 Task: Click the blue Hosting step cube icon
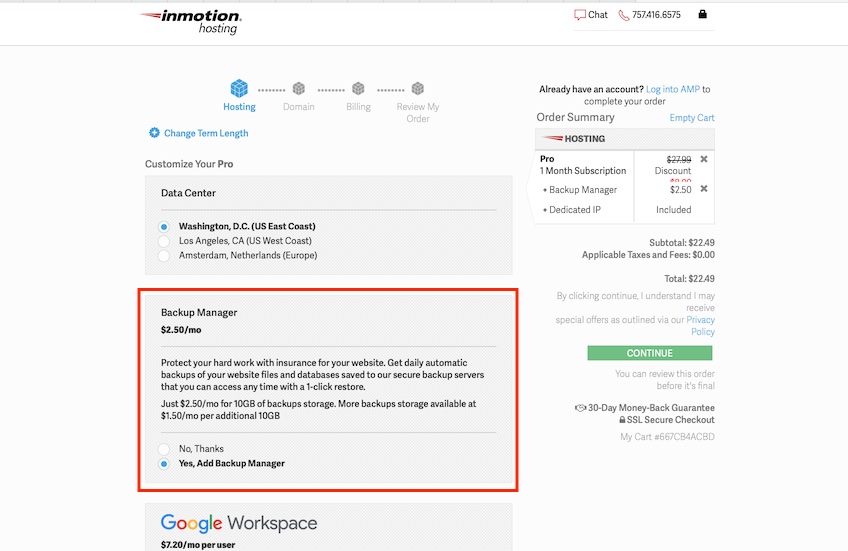[239, 88]
